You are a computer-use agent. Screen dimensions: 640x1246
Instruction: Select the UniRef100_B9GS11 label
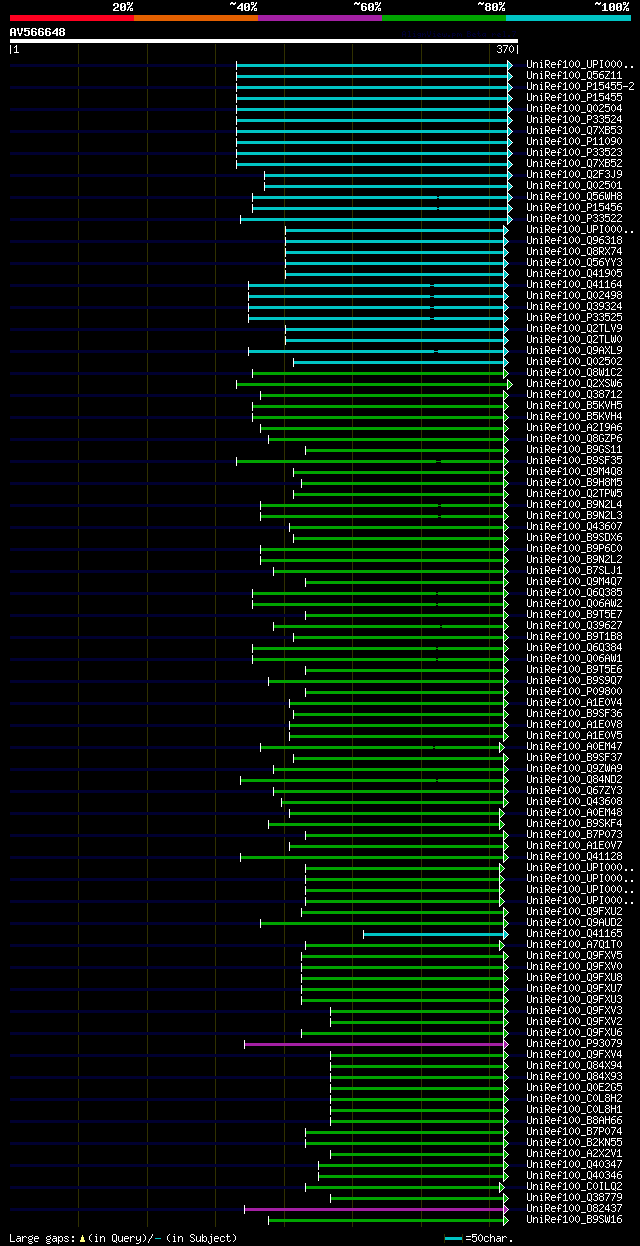coord(574,449)
